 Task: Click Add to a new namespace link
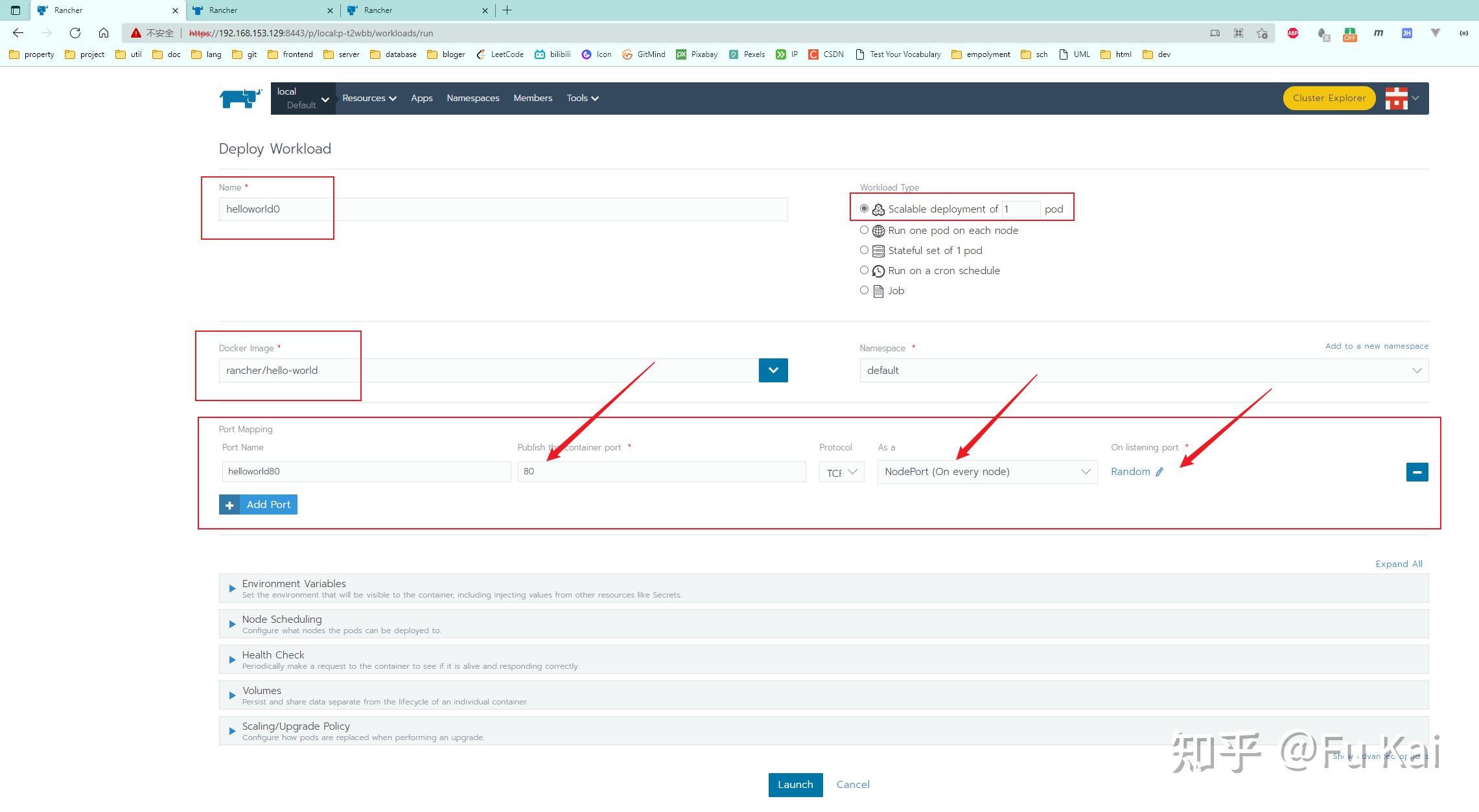coord(1377,346)
